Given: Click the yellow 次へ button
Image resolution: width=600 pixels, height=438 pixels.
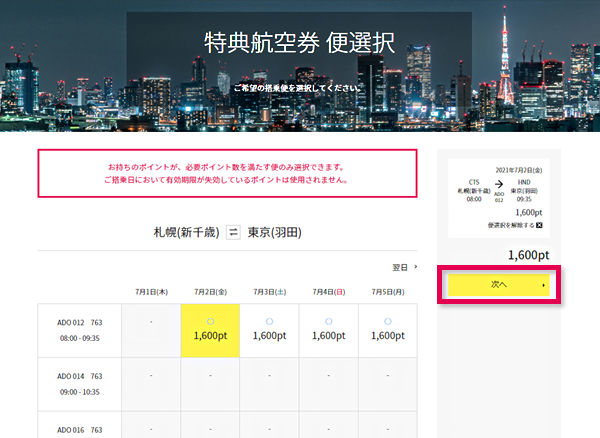Looking at the screenshot, I should [499, 285].
